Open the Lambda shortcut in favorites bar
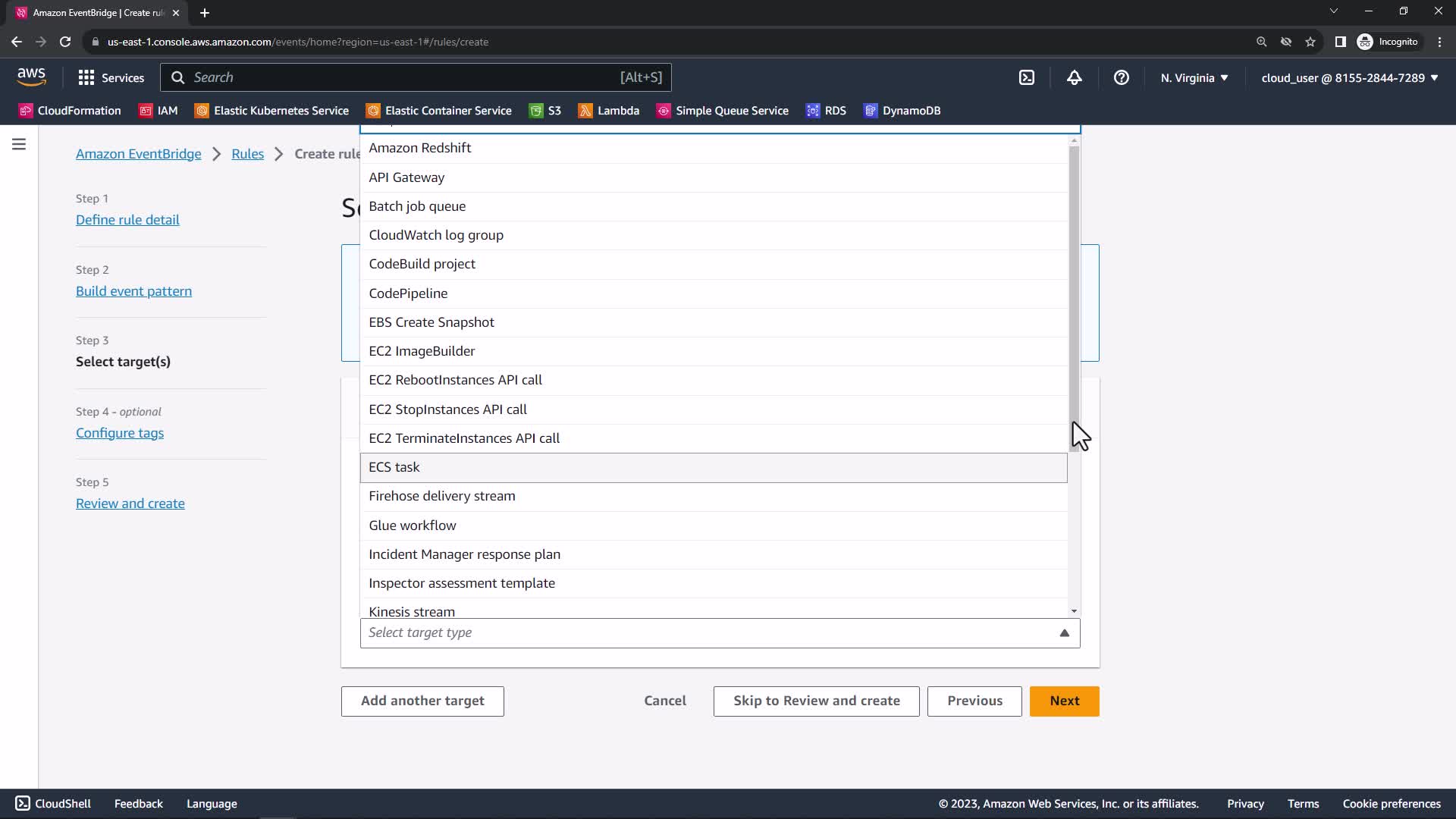 tap(608, 111)
